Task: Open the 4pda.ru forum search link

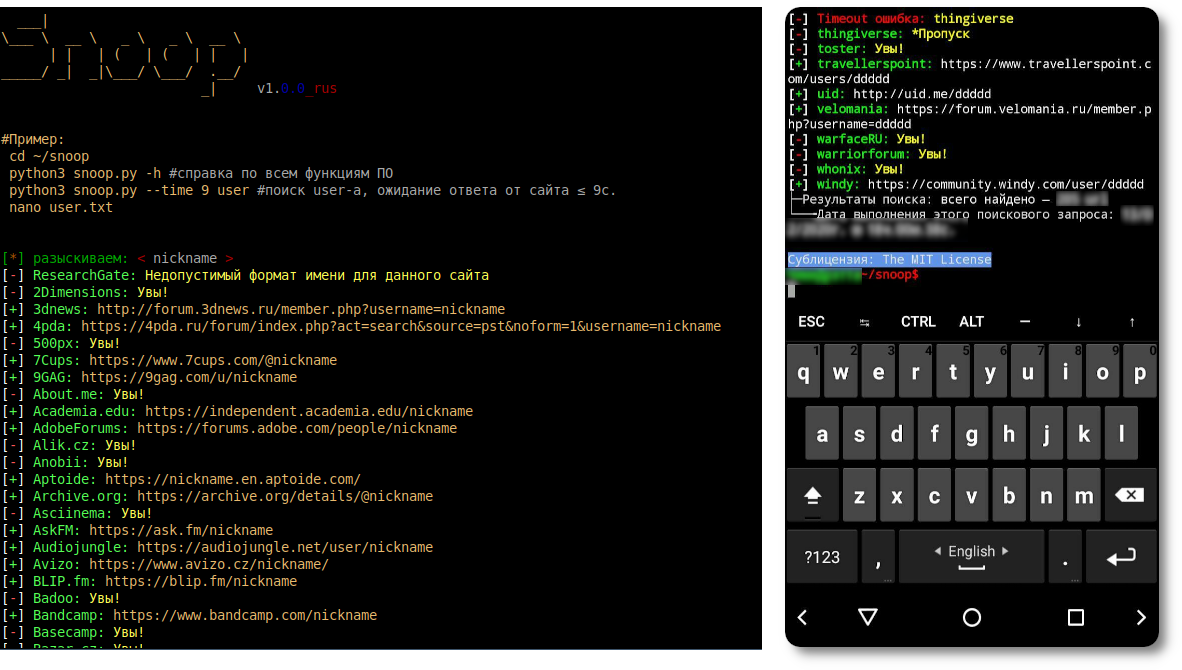Action: point(401,326)
